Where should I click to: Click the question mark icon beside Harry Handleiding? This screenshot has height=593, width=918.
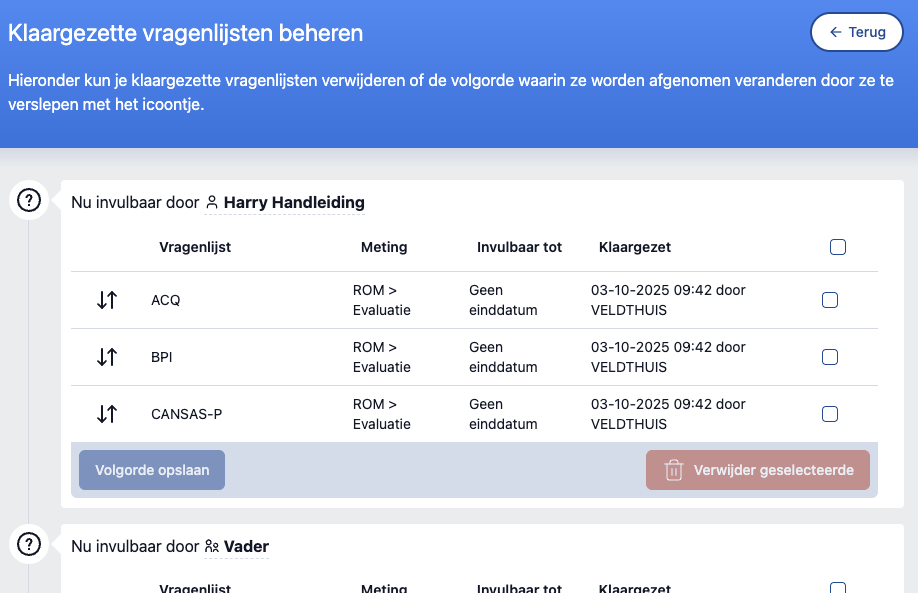[x=29, y=201]
